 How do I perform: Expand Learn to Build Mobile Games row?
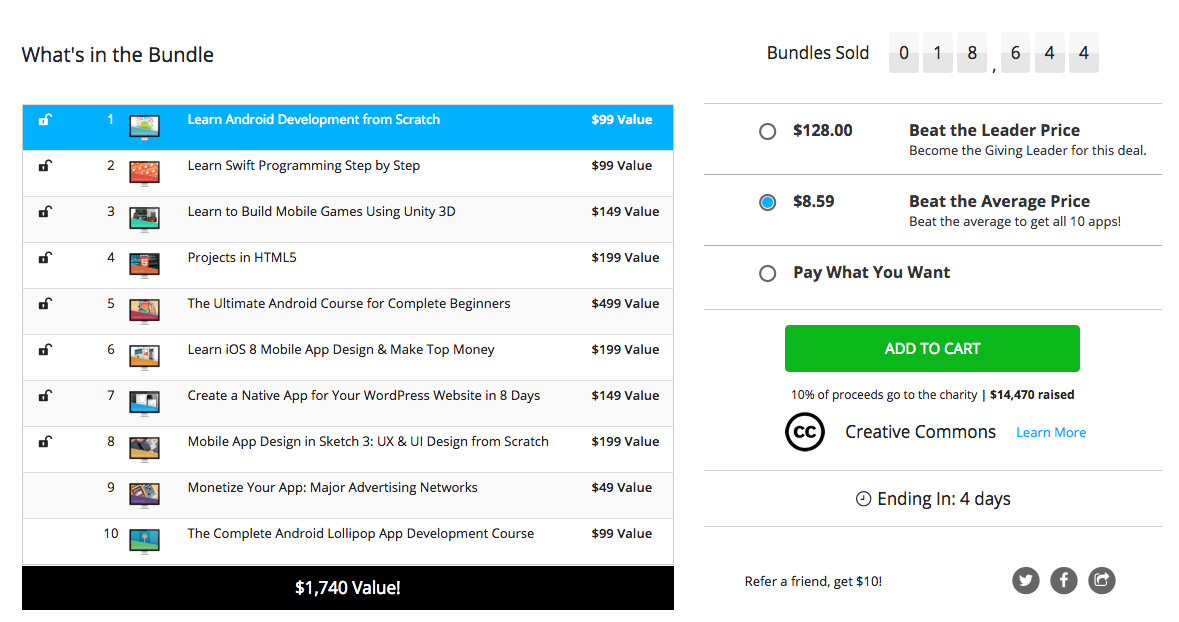coord(321,212)
